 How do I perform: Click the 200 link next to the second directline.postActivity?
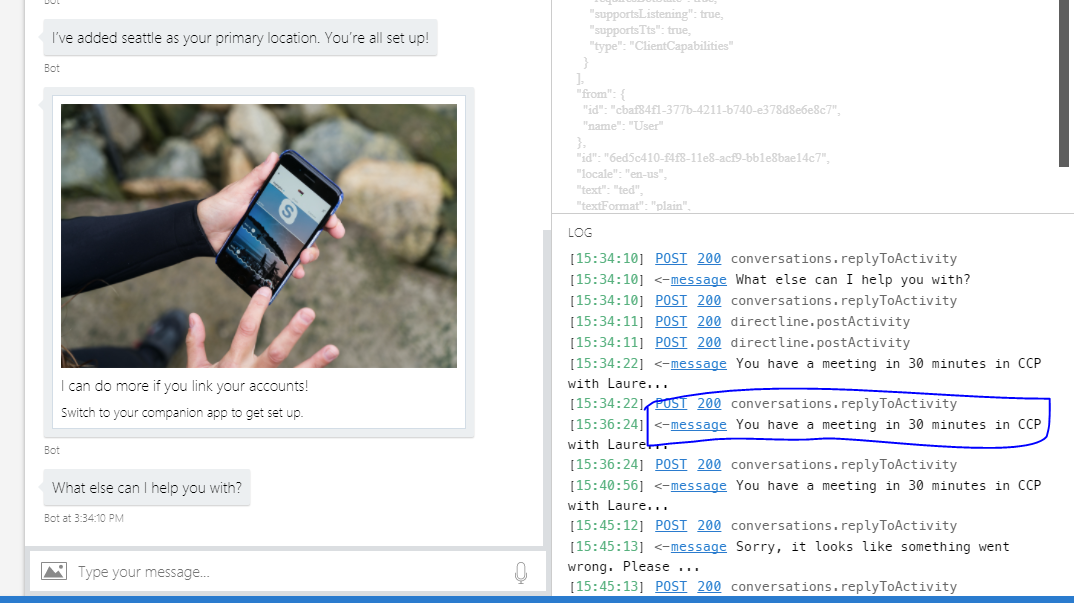tap(709, 342)
